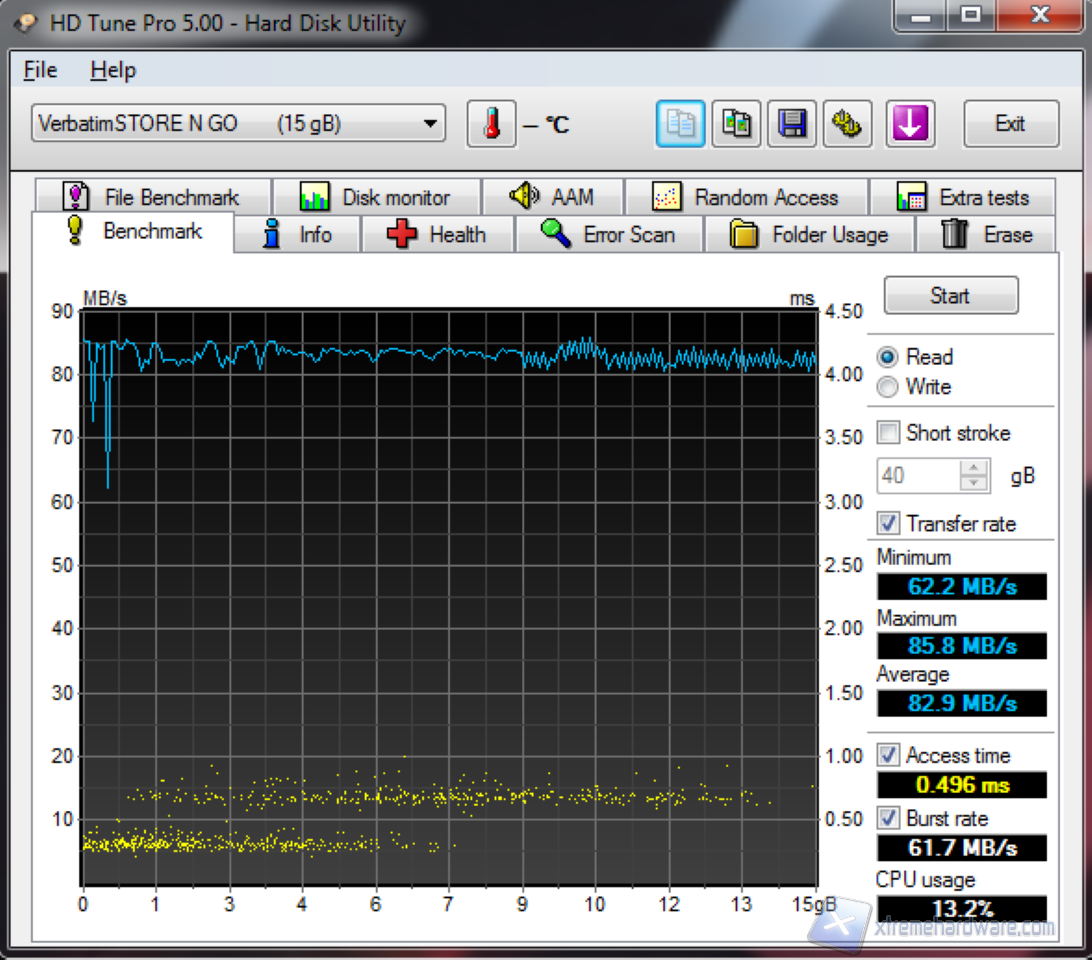Click the purple down arrow icon
This screenshot has width=1092, height=960.
click(909, 124)
